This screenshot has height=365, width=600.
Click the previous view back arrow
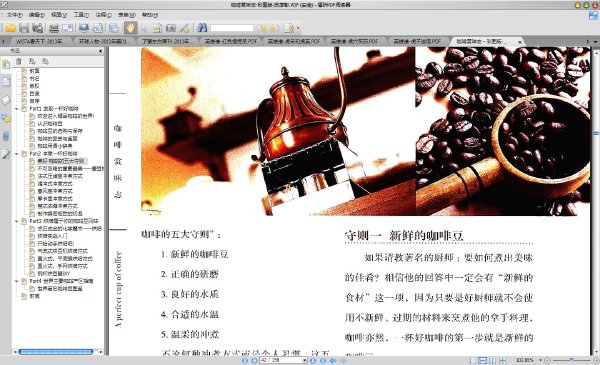click(x=333, y=360)
